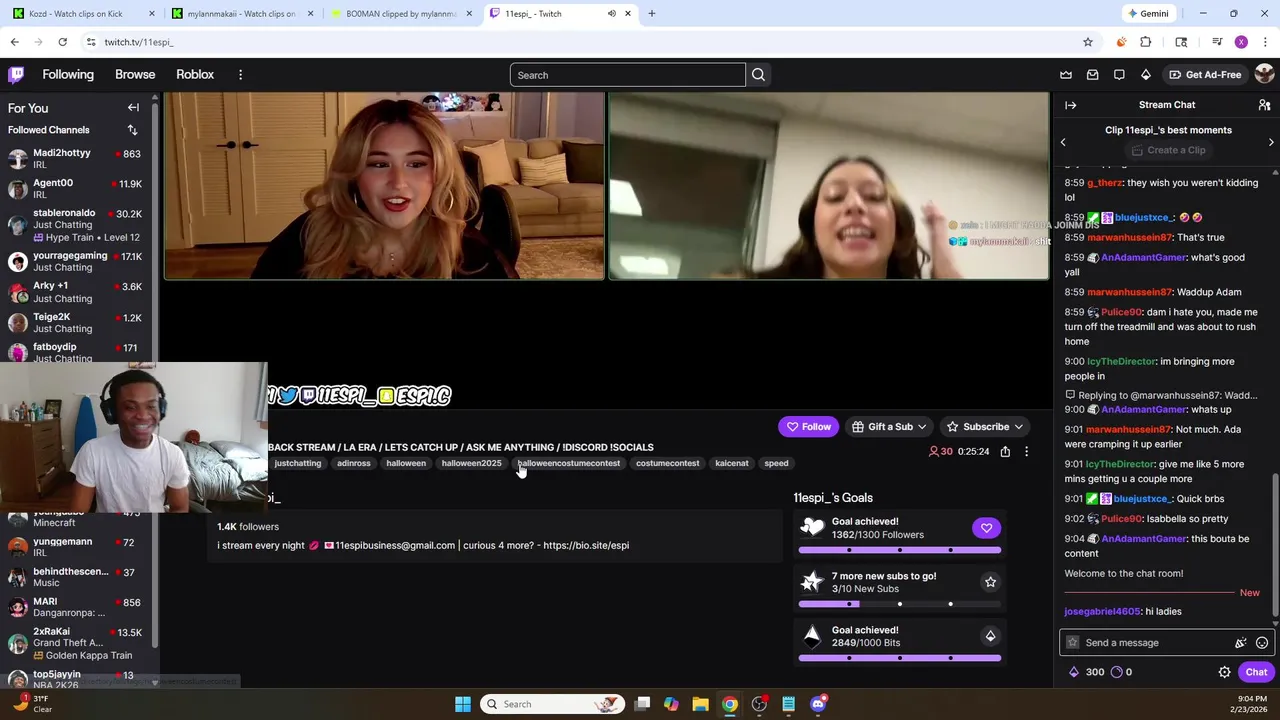Image resolution: width=1280 pixels, height=720 pixels.
Task: Open the Gemini button in Chrome
Action: tap(1147, 14)
